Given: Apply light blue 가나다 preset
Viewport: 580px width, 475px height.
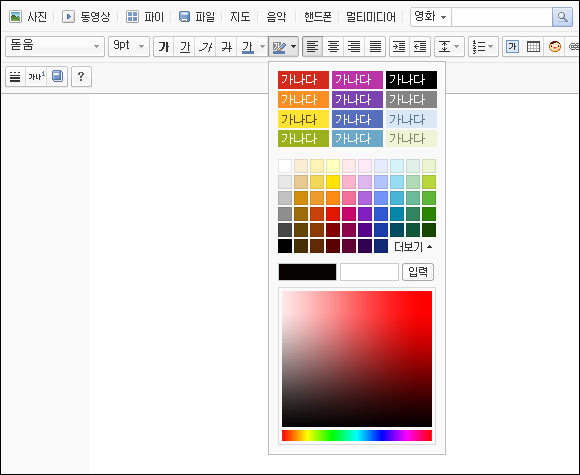Looking at the screenshot, I should pyautogui.click(x=411, y=119).
